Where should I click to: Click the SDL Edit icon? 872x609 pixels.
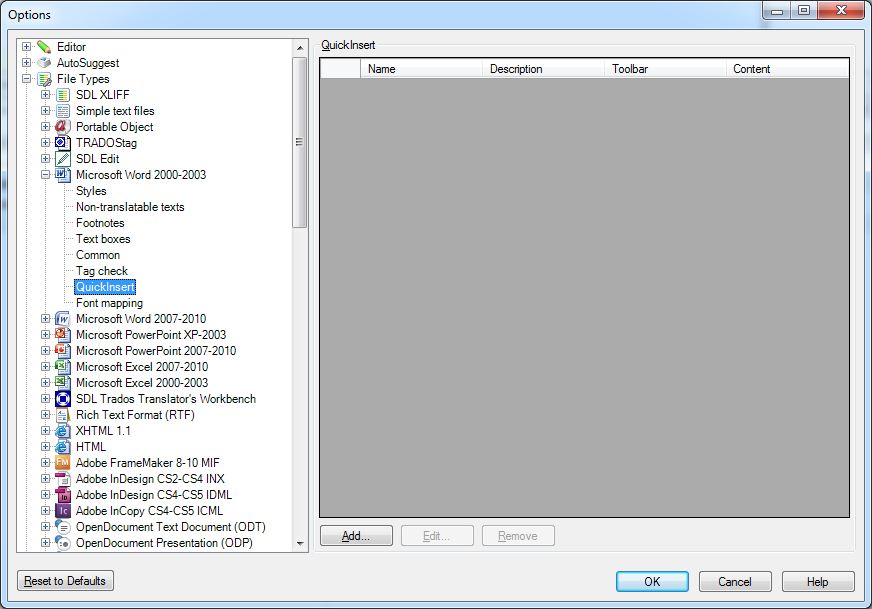[63, 159]
